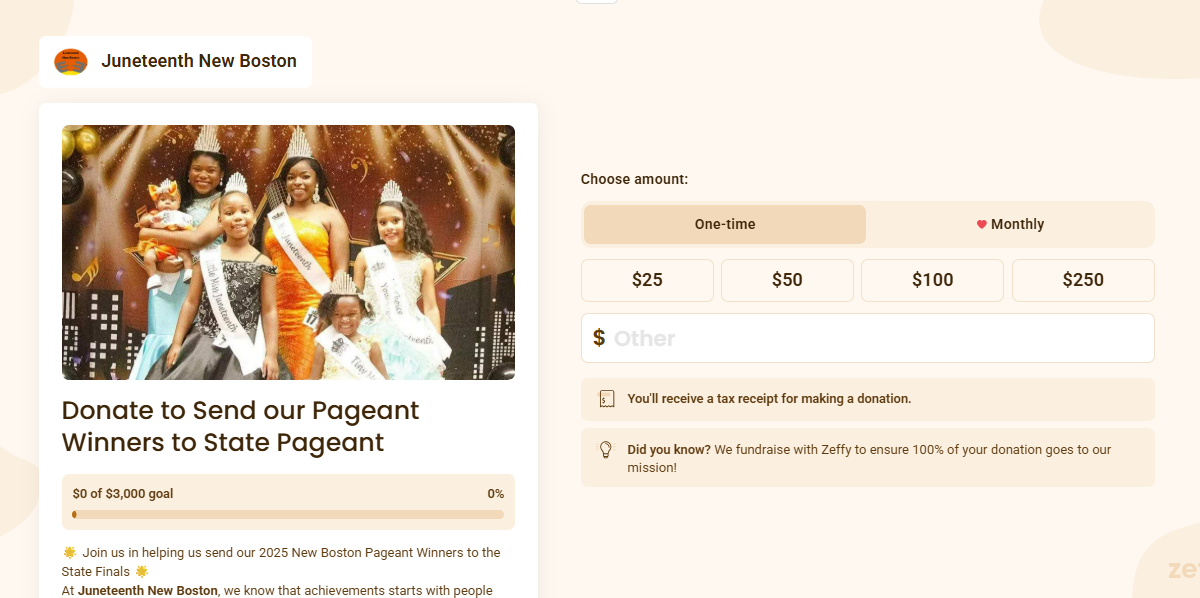The width and height of the screenshot is (1200, 598).
Task: Click the tax receipt icon
Action: (606, 399)
